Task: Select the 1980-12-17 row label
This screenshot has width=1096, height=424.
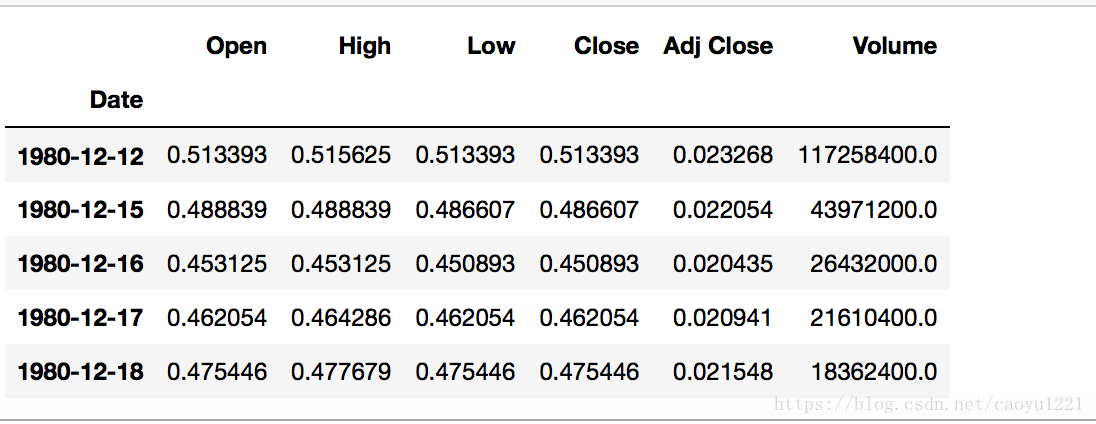Action: click(x=80, y=318)
